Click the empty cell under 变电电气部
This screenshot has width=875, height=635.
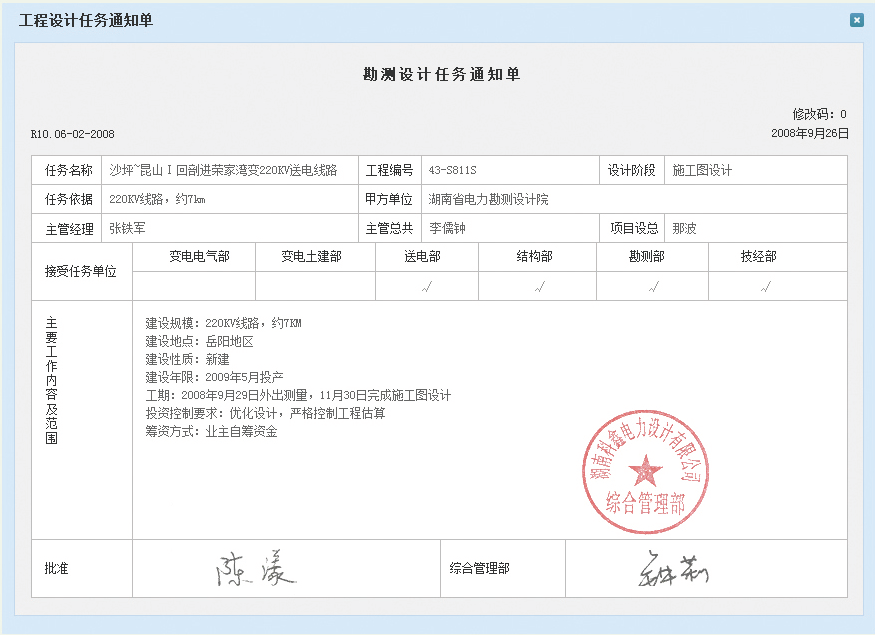point(194,287)
